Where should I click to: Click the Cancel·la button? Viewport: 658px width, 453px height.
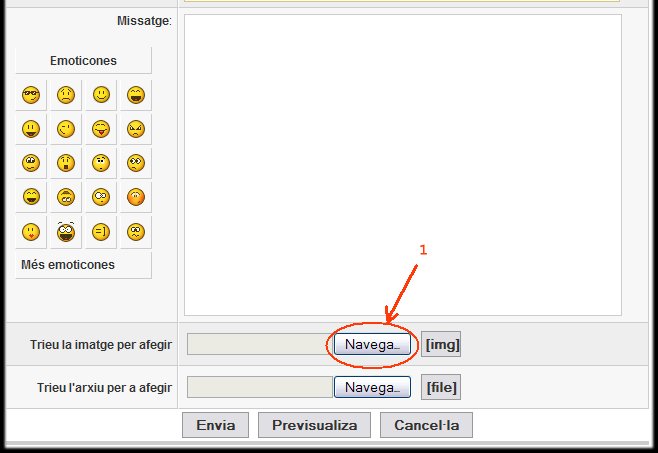coord(426,425)
